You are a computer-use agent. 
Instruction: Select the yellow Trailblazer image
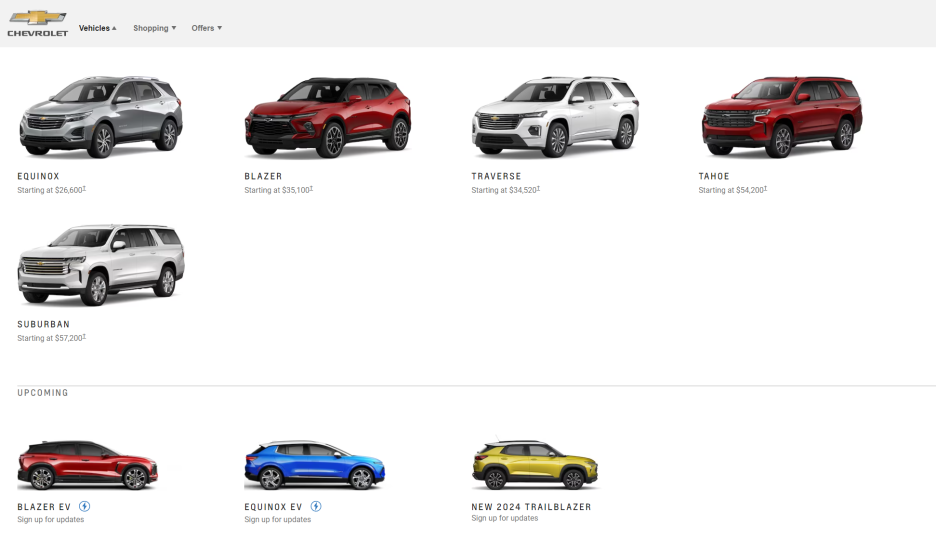[535, 465]
